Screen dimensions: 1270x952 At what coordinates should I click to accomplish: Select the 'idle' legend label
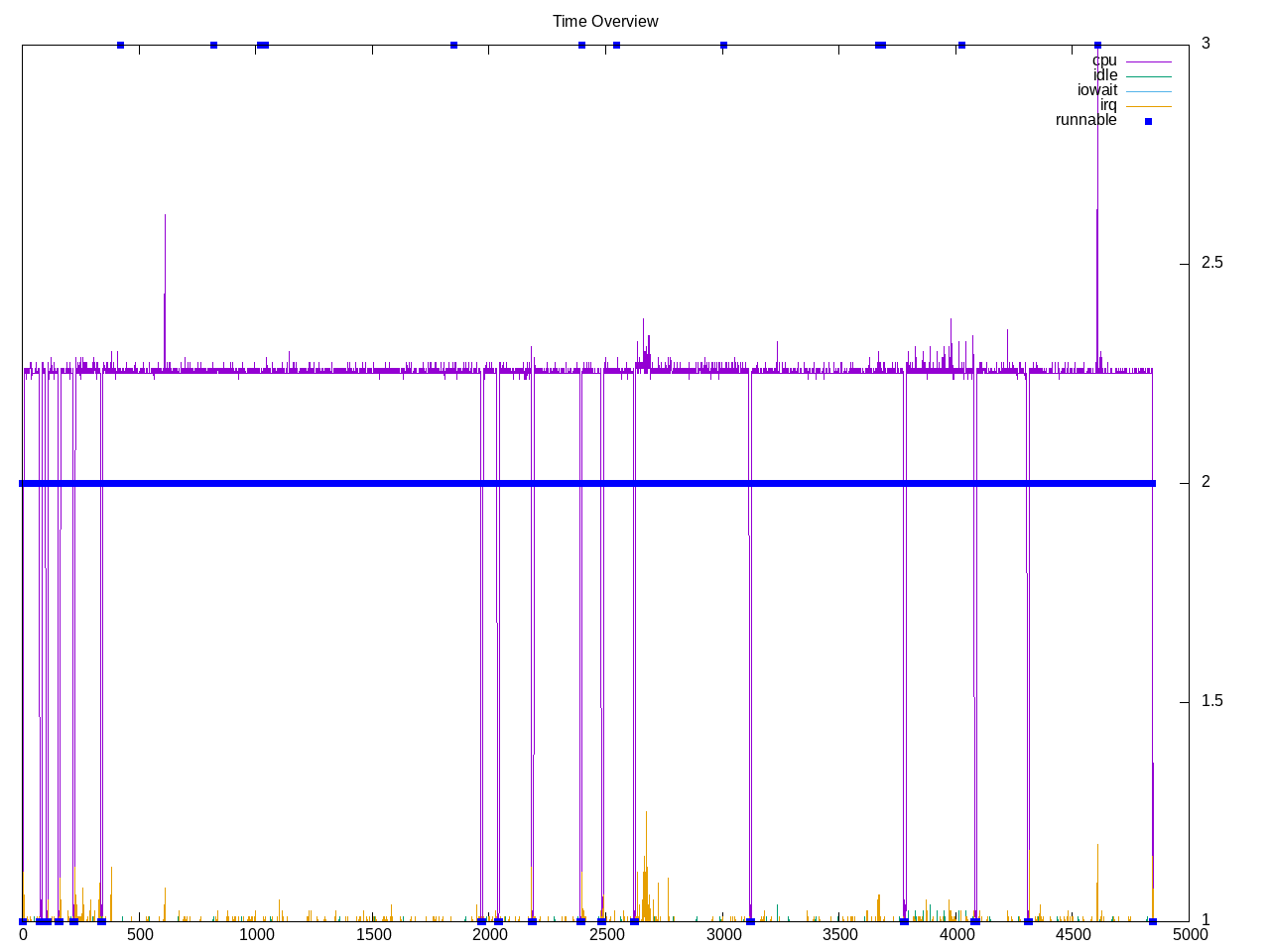coord(1104,75)
